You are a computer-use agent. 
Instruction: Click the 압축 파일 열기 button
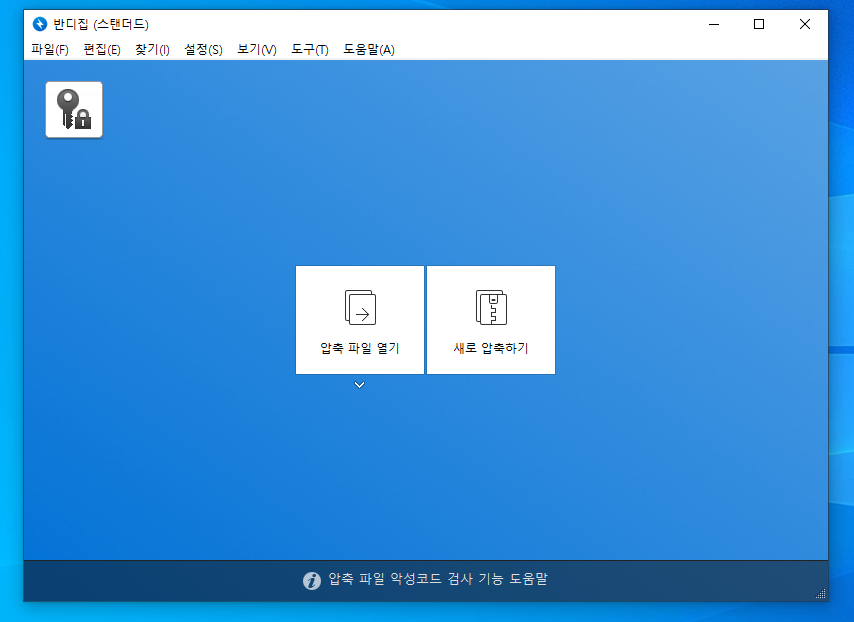(x=359, y=320)
